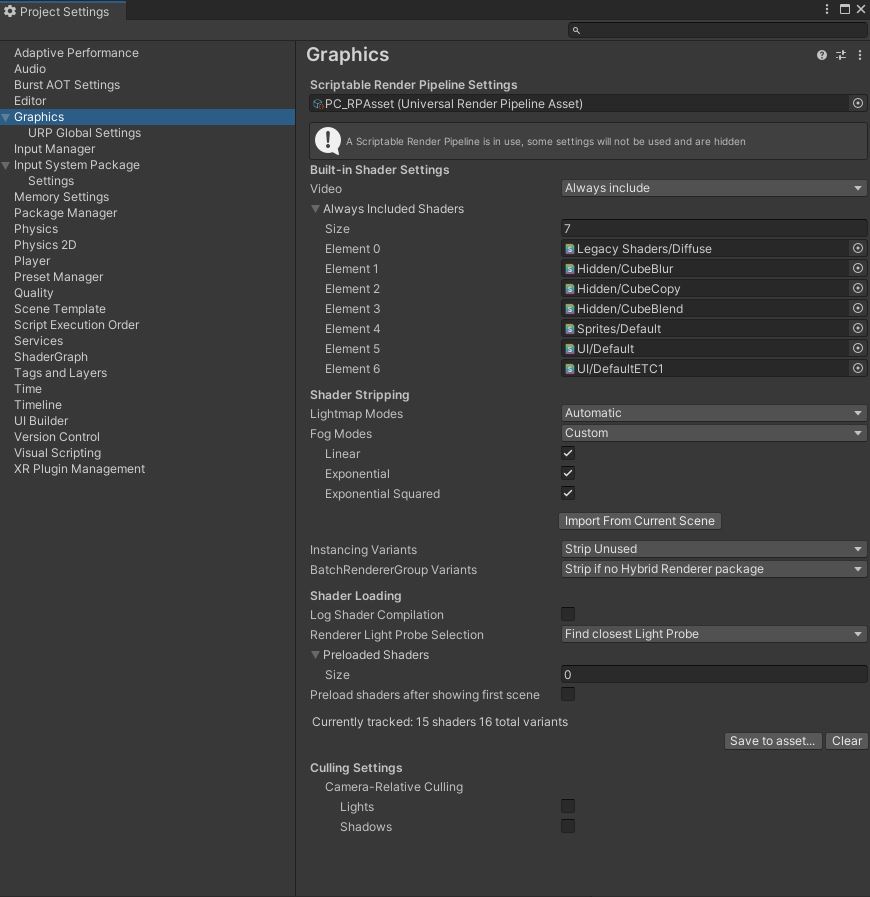
Task: Click the Project Settings gear icon
Action: point(10,11)
